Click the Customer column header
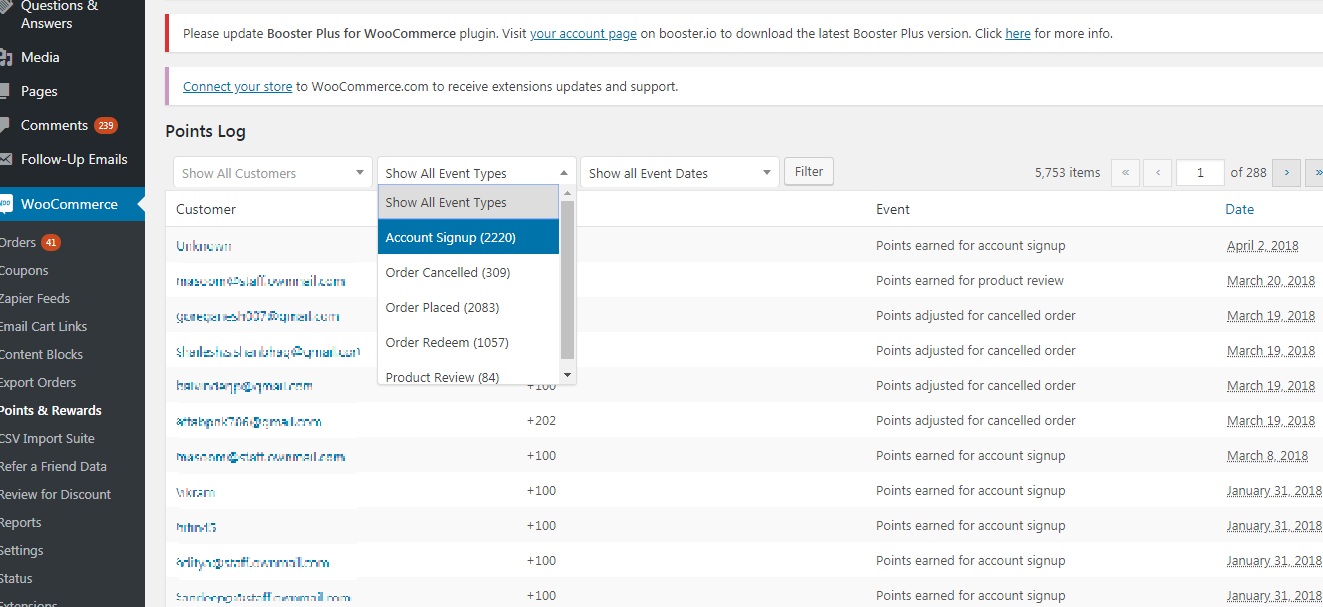The image size is (1323, 607). tap(206, 209)
